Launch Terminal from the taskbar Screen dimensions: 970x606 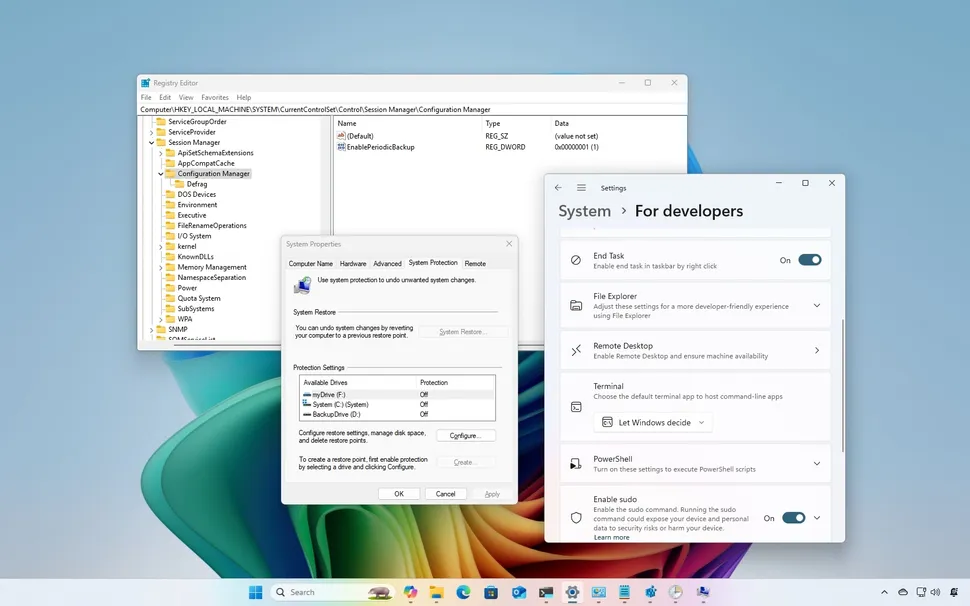coord(545,592)
